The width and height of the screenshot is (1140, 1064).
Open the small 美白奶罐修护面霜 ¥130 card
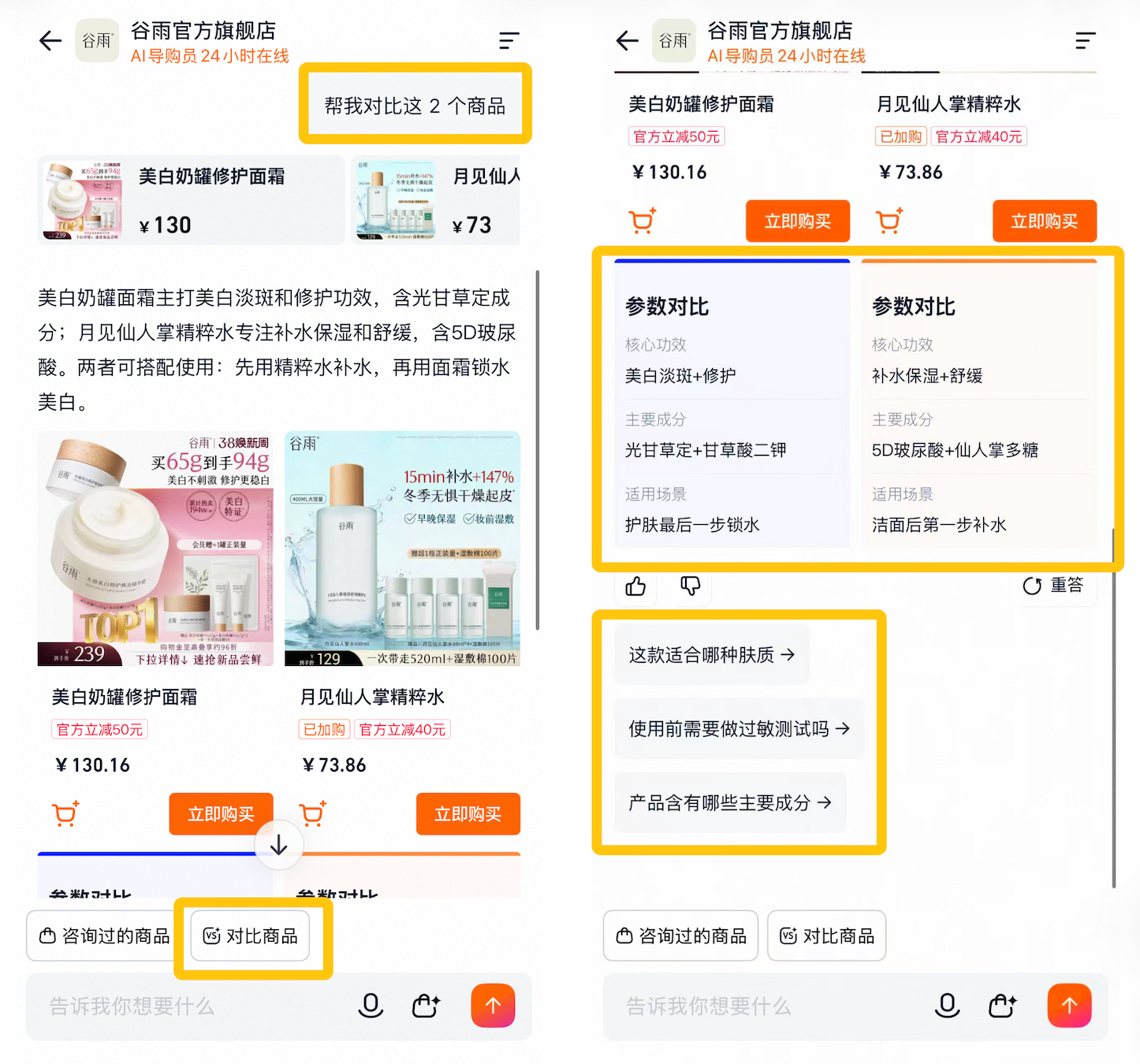[192, 200]
